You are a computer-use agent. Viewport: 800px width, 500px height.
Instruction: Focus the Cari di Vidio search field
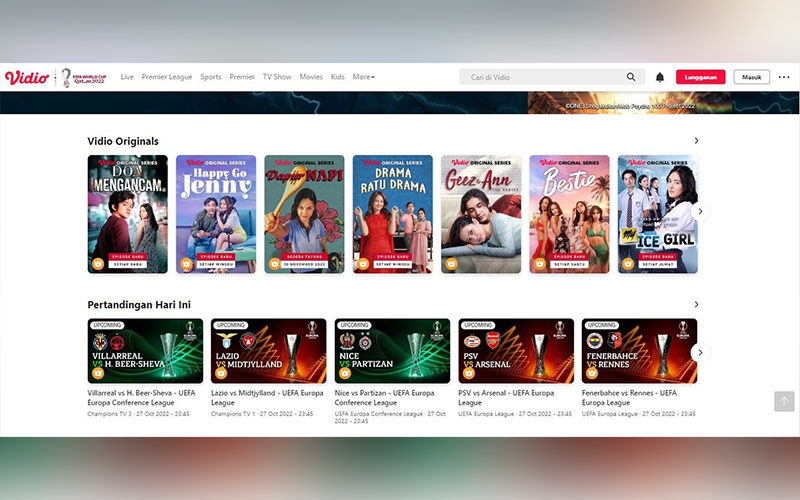pos(540,77)
